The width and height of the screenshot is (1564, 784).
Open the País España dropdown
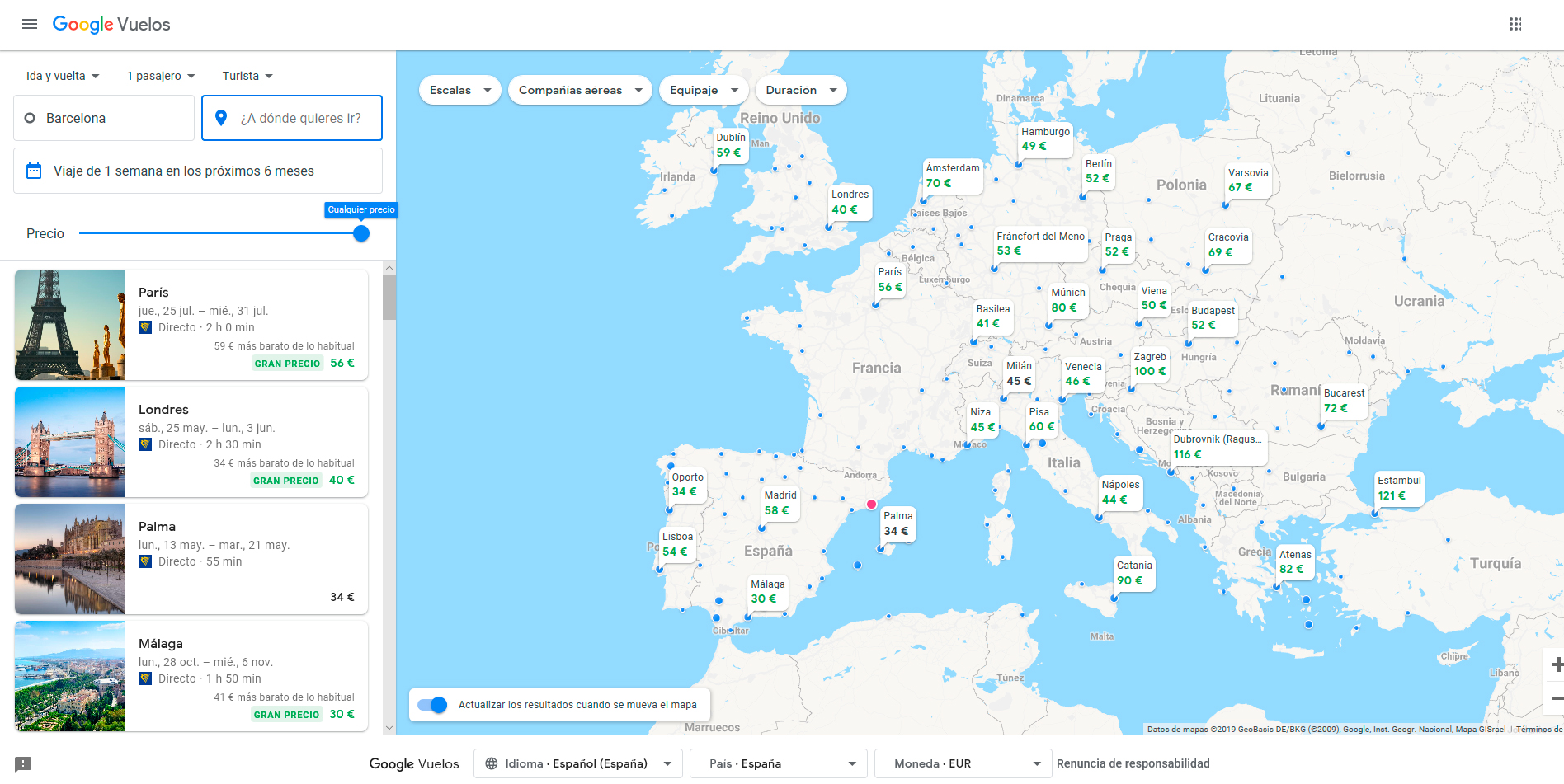[x=779, y=763]
